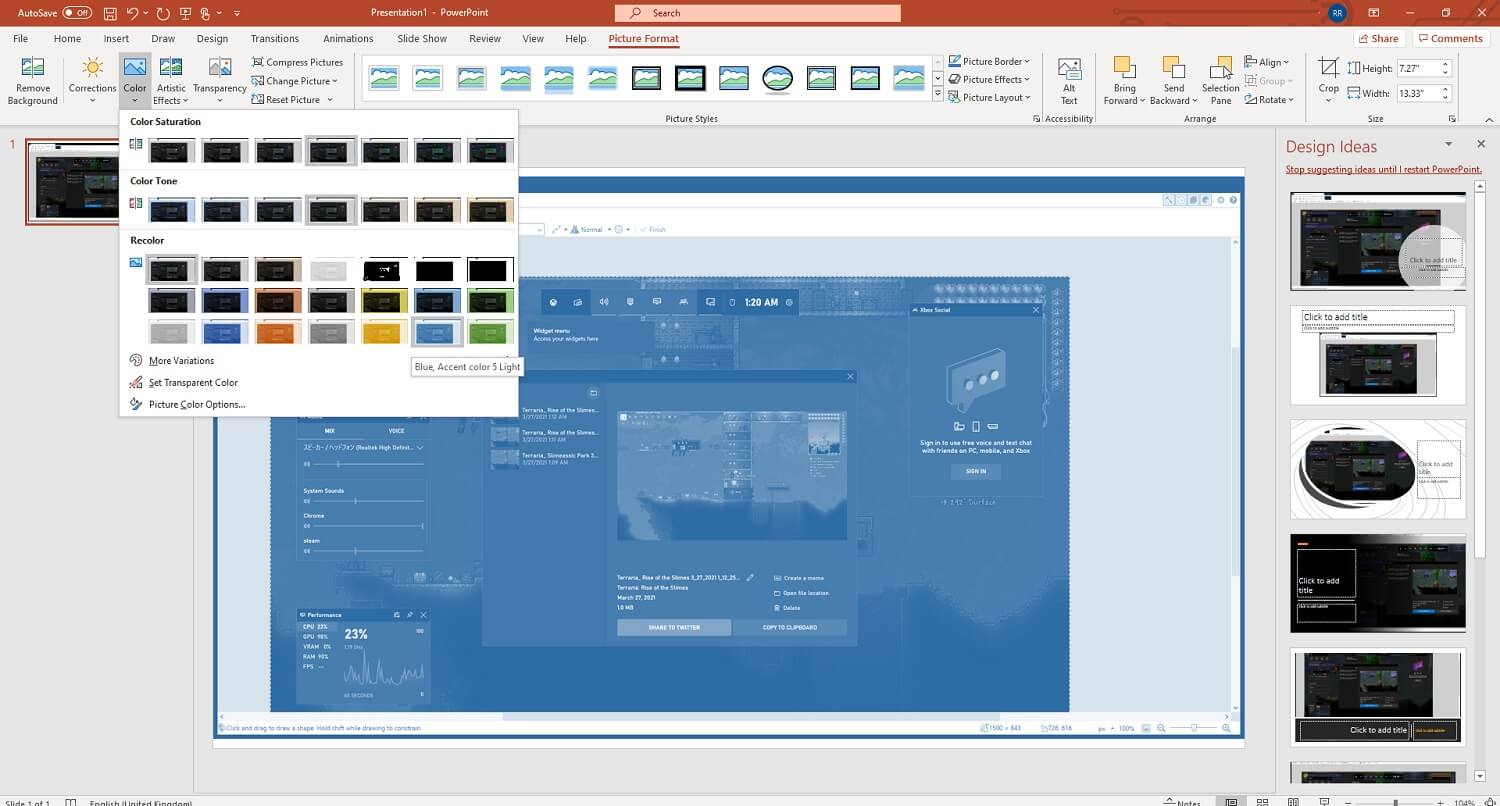The width and height of the screenshot is (1500, 806).
Task: Switch to the Slide Show tab
Action: pos(421,38)
